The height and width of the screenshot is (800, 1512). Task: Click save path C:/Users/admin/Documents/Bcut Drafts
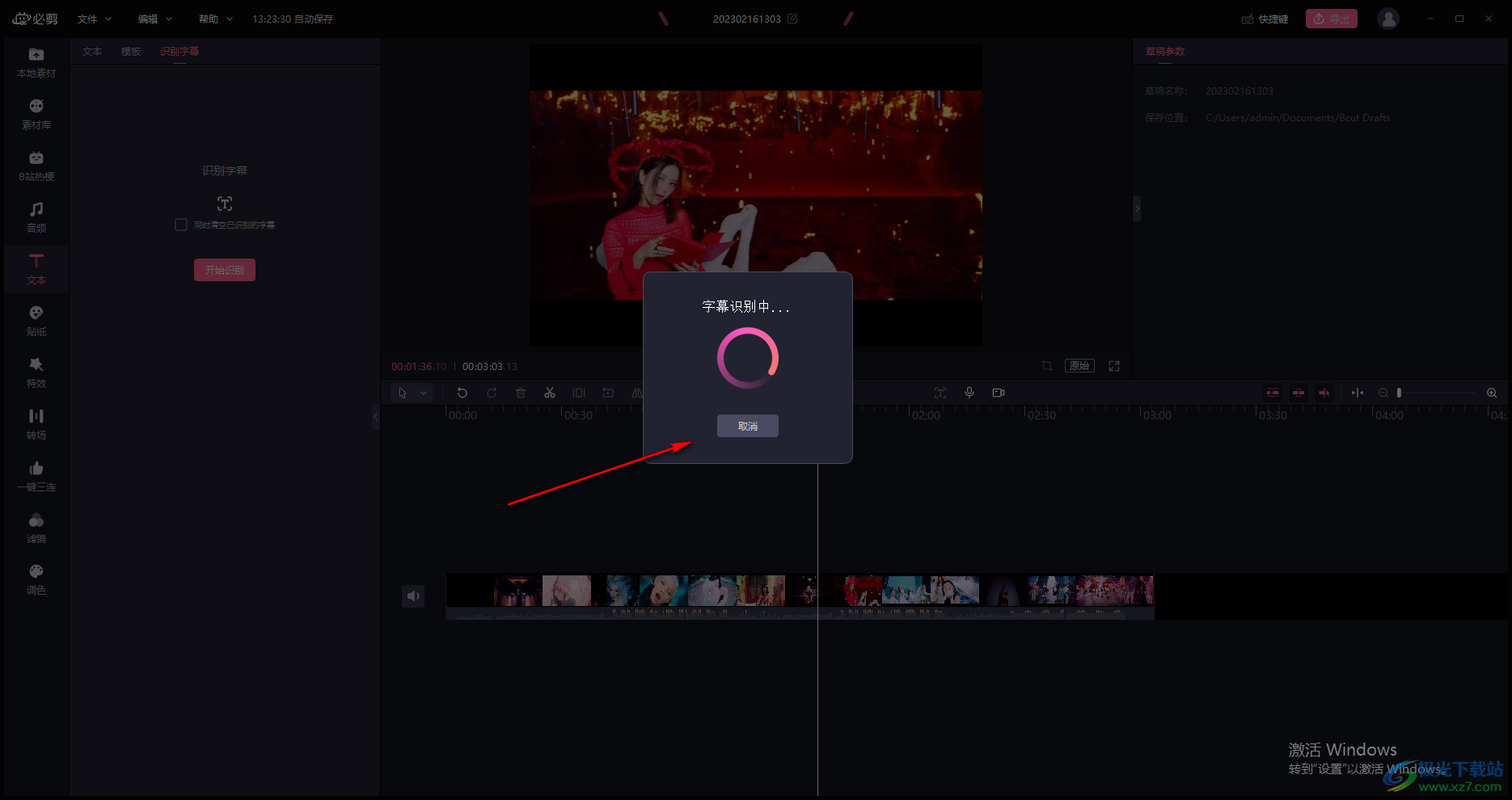(1298, 118)
